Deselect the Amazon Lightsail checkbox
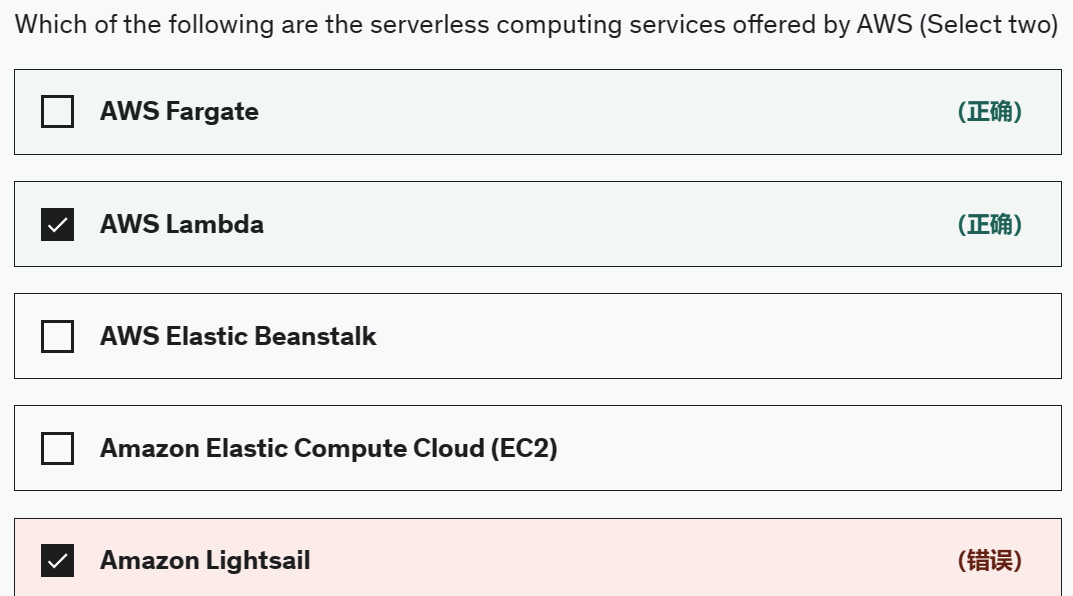1073x596 pixels. (x=57, y=560)
